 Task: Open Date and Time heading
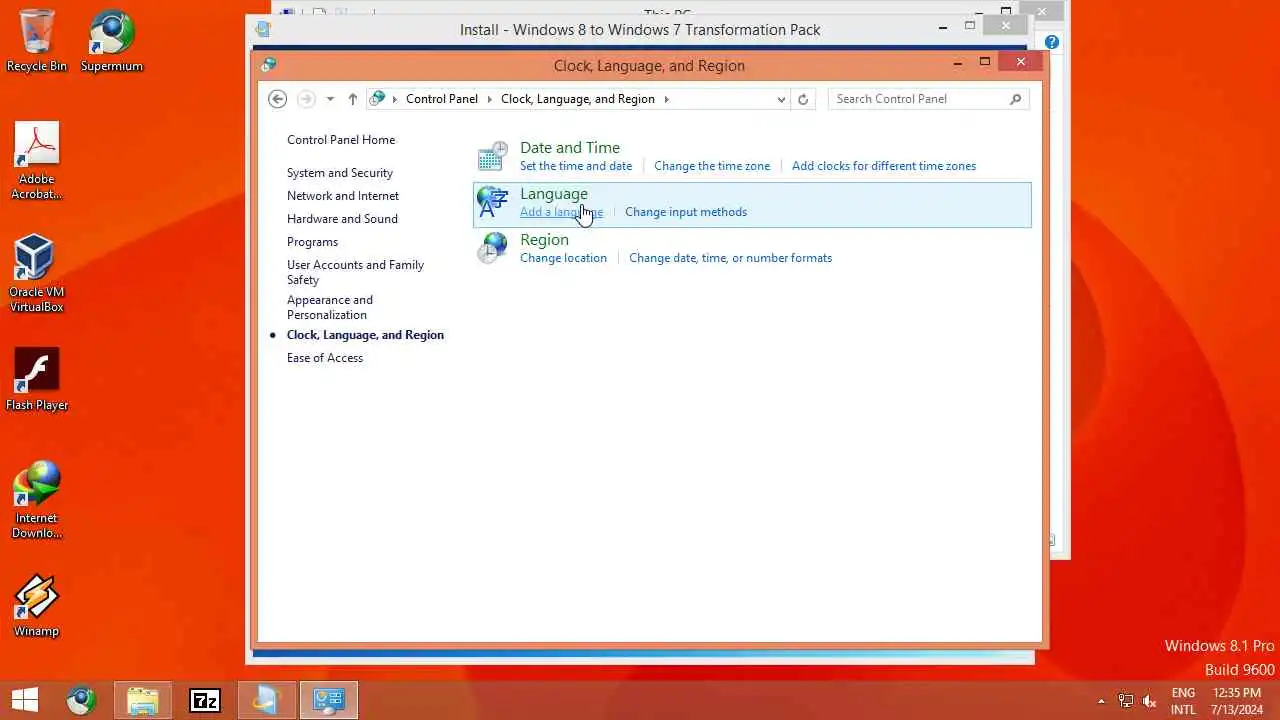(570, 148)
